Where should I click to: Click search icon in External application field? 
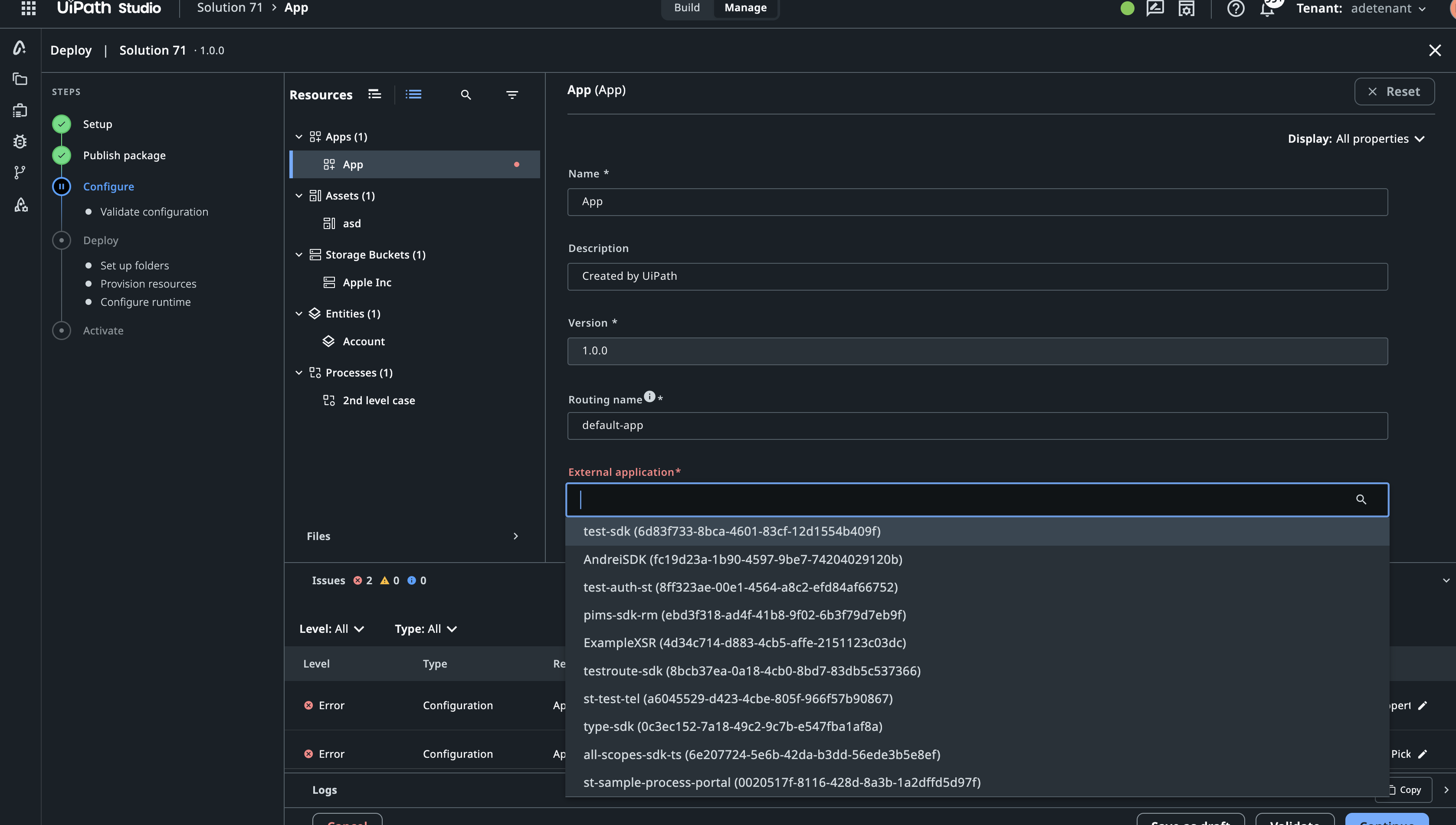click(1361, 499)
